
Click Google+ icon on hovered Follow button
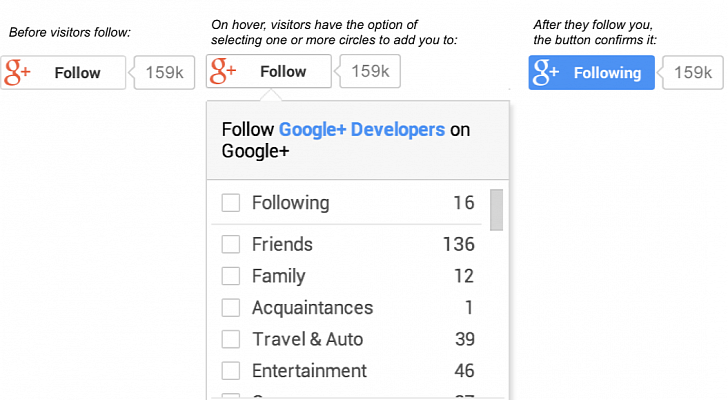[223, 72]
